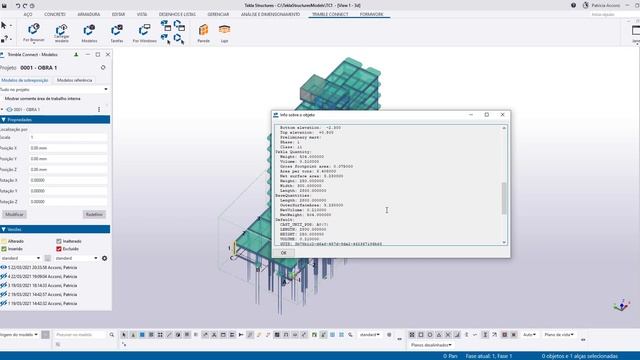This screenshot has height=360, width=640.
Task: Click the grey color swatch between standard dropdowns
Action: (48, 258)
